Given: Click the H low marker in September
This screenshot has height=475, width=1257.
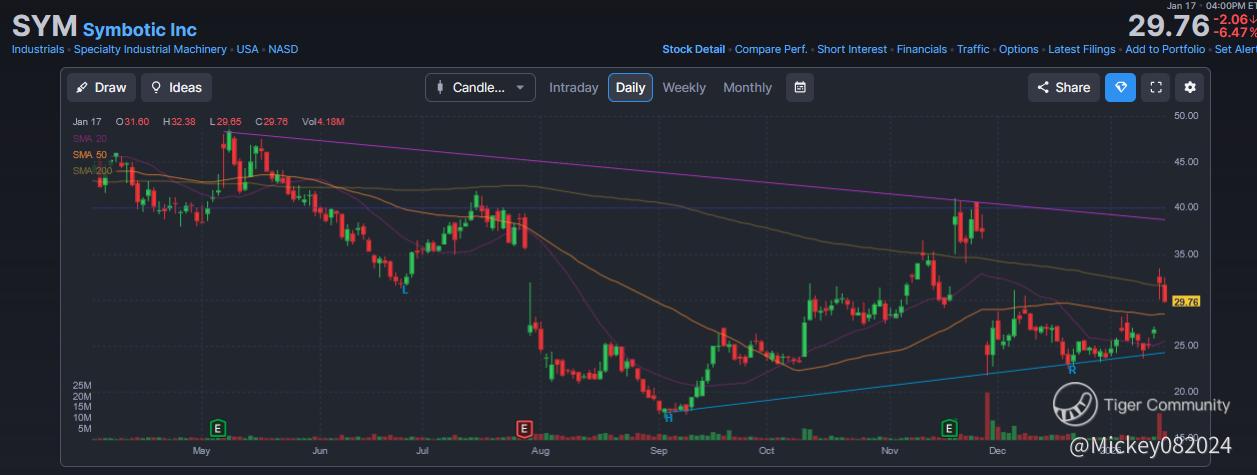Looking at the screenshot, I should click(x=667, y=417).
